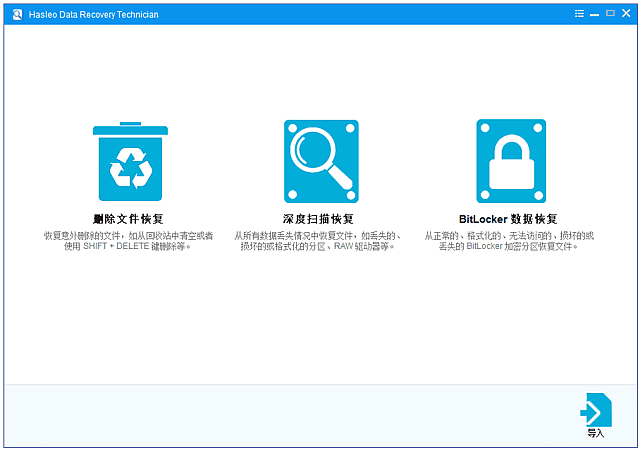Screen dimensions: 640x450
Task: Select the BitLocker 数据恢复 heading
Action: (x=508, y=219)
